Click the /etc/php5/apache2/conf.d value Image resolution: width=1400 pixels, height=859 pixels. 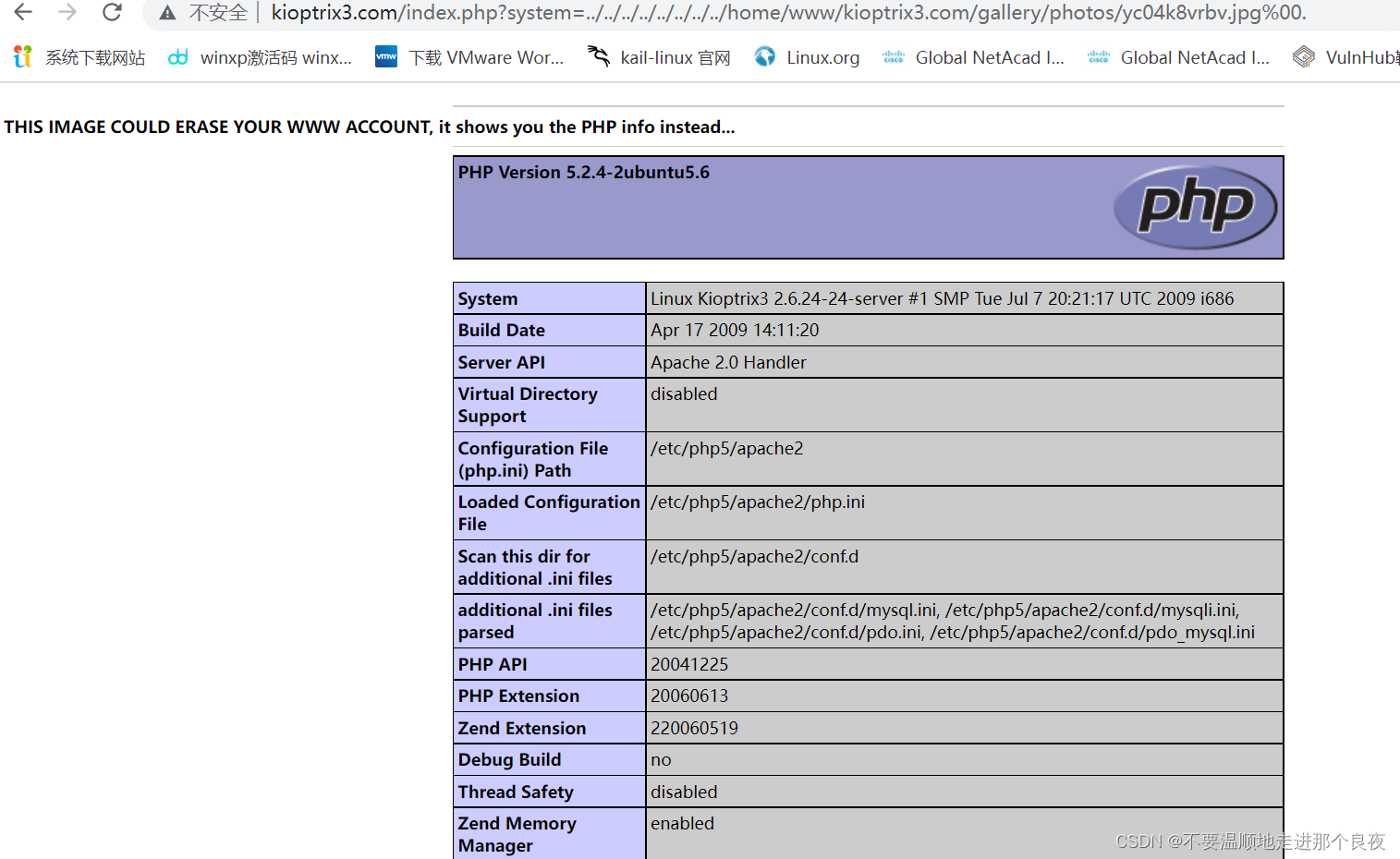coord(754,557)
